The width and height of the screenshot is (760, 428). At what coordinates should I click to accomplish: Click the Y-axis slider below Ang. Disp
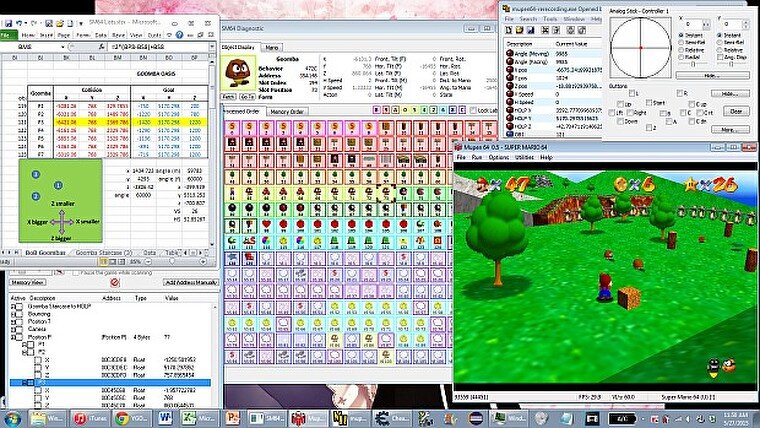731,64
